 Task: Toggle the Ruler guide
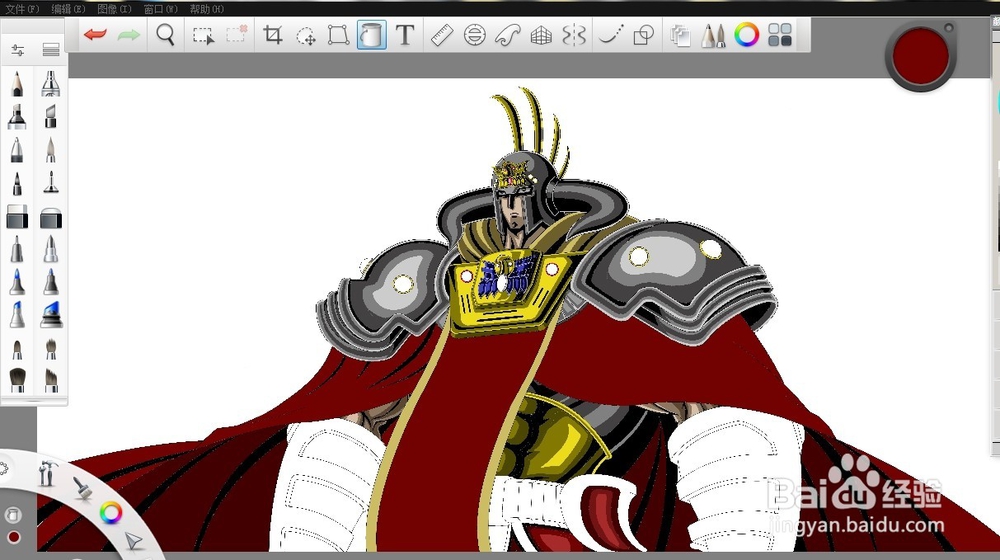[x=441, y=35]
